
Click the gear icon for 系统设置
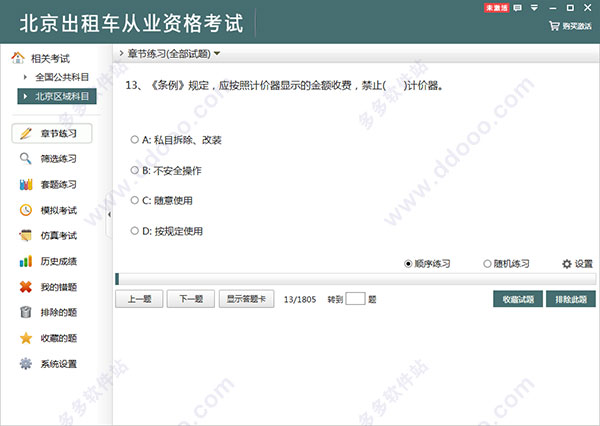26,364
